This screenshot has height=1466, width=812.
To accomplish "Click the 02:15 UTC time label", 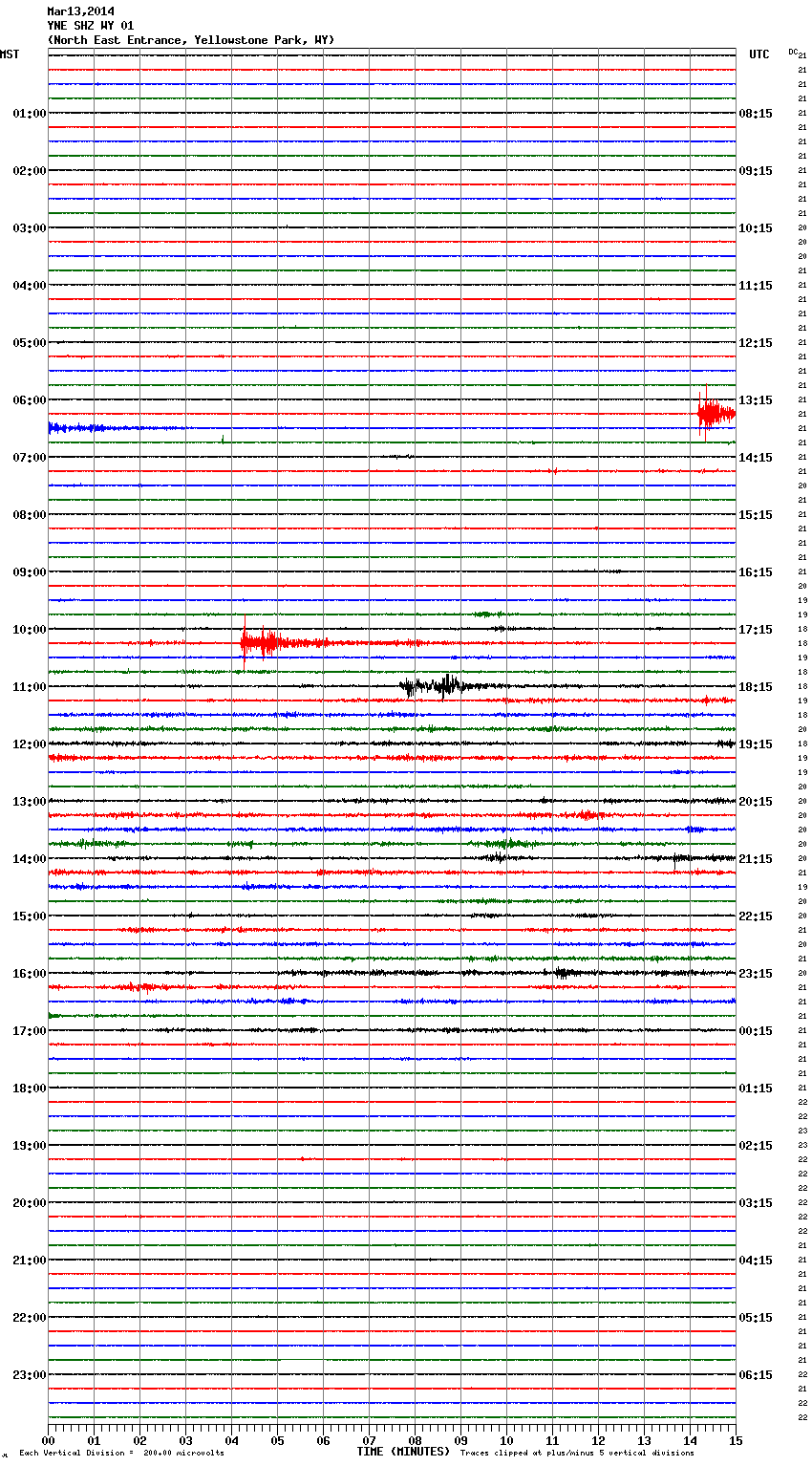I will (756, 1146).
